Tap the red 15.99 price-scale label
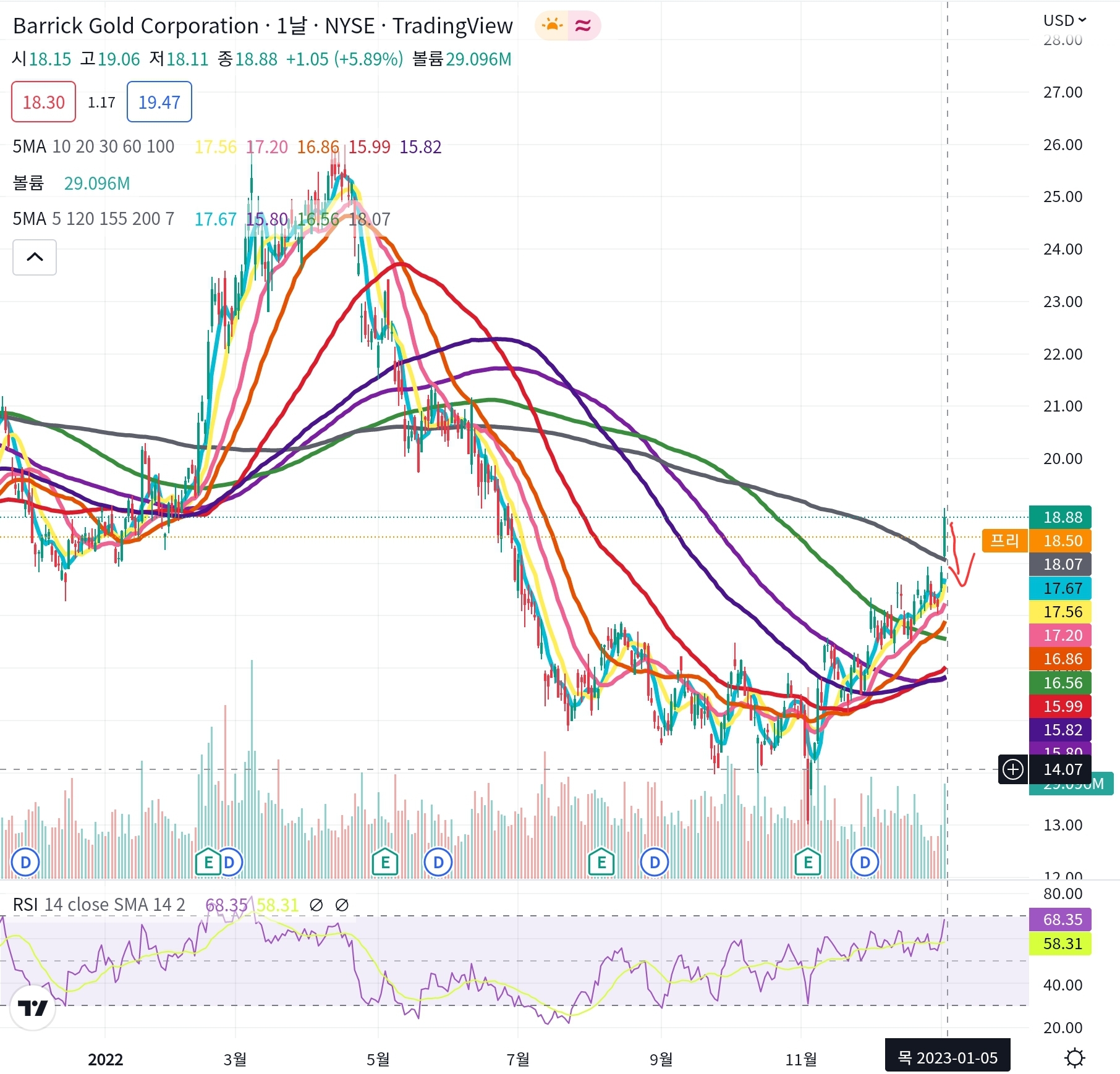This screenshot has width=1120, height=1074. (1060, 706)
